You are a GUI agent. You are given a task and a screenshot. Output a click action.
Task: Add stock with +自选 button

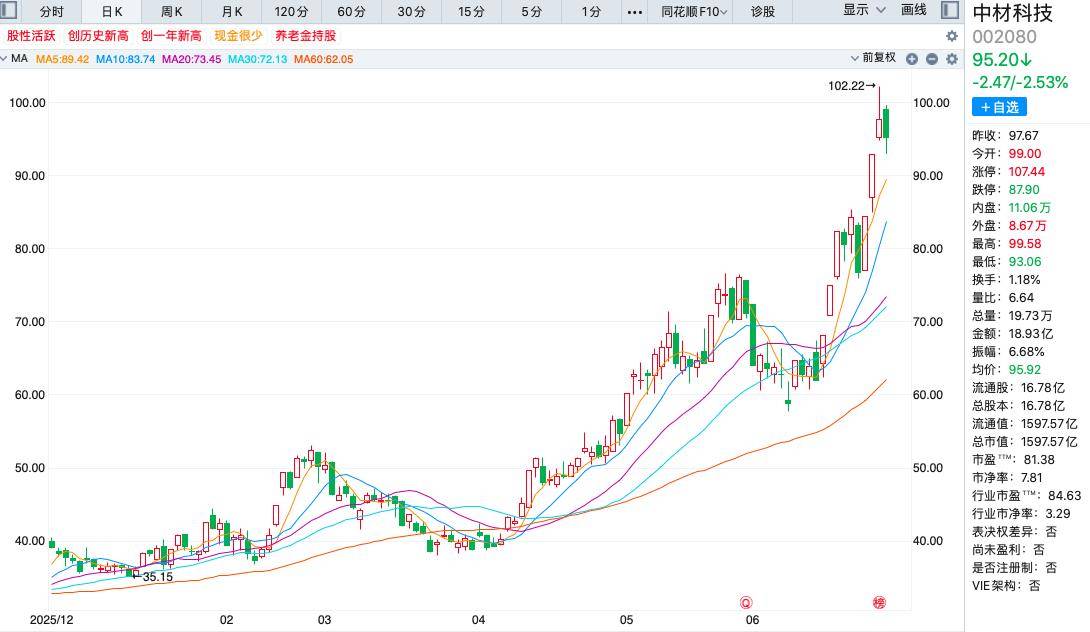click(999, 107)
